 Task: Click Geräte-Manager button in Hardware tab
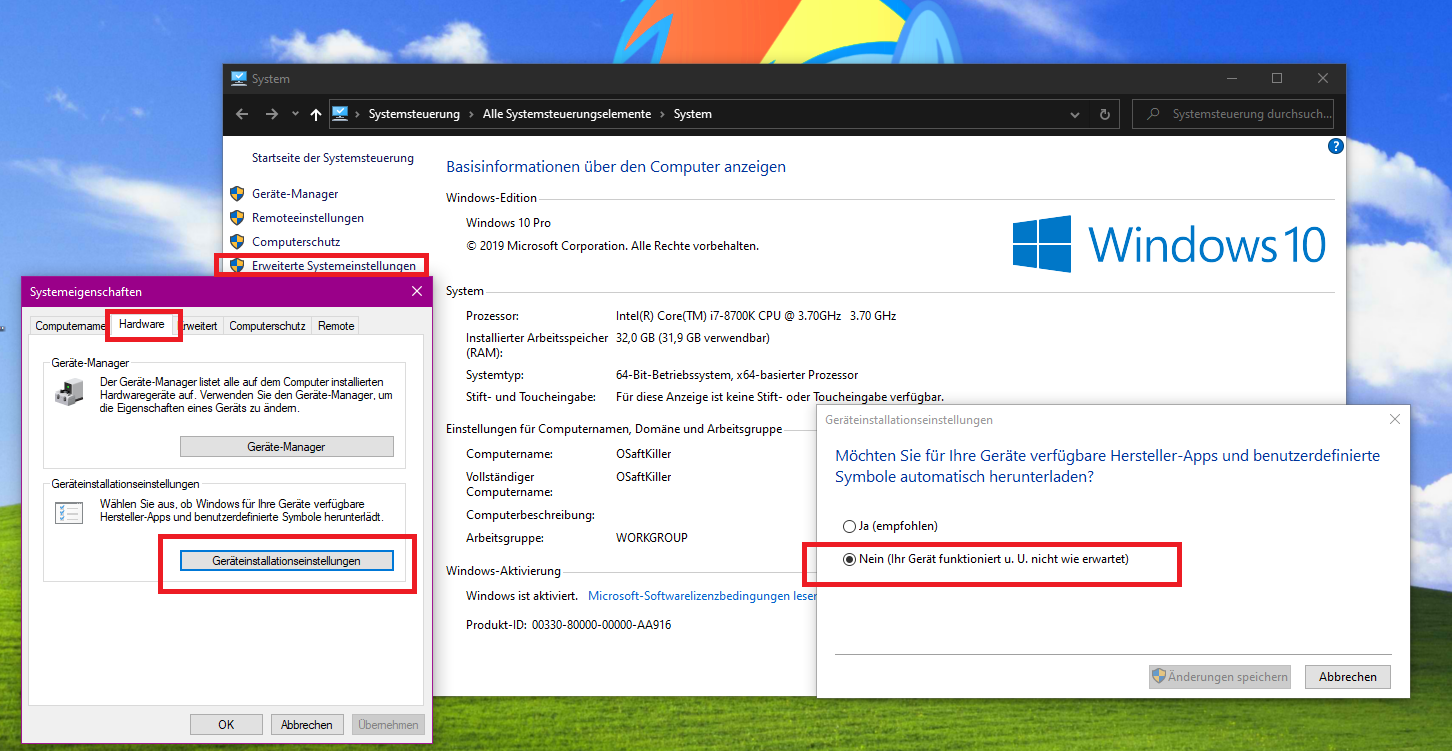pos(287,447)
